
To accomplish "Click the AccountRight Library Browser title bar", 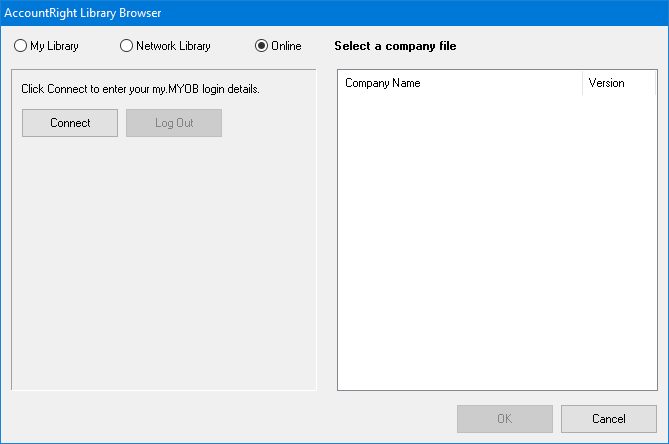I will coord(300,13).
